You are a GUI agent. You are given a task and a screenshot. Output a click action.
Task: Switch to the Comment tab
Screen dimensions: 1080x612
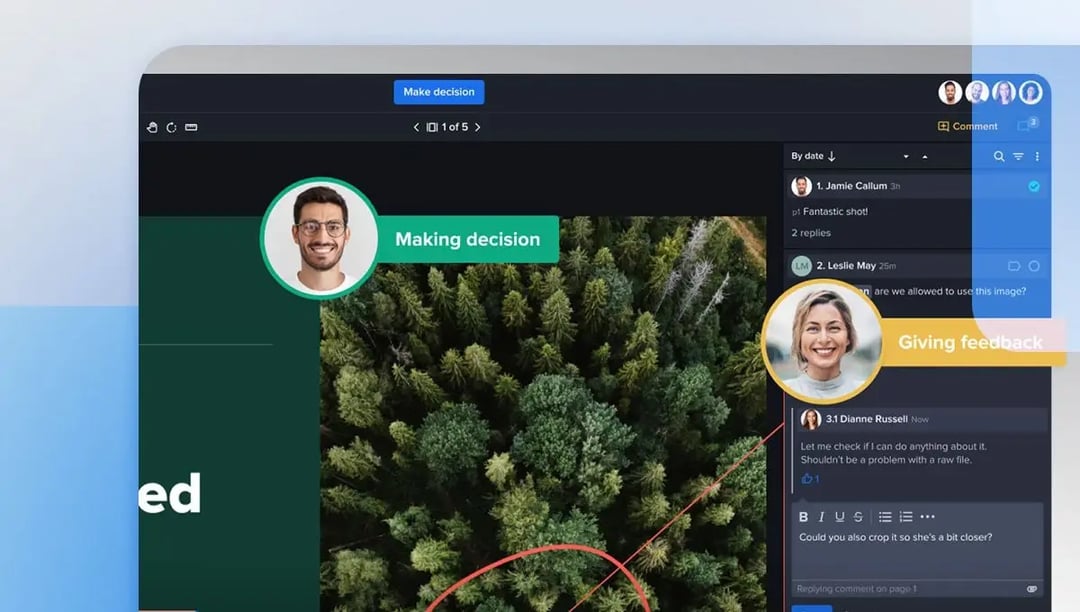pos(967,126)
